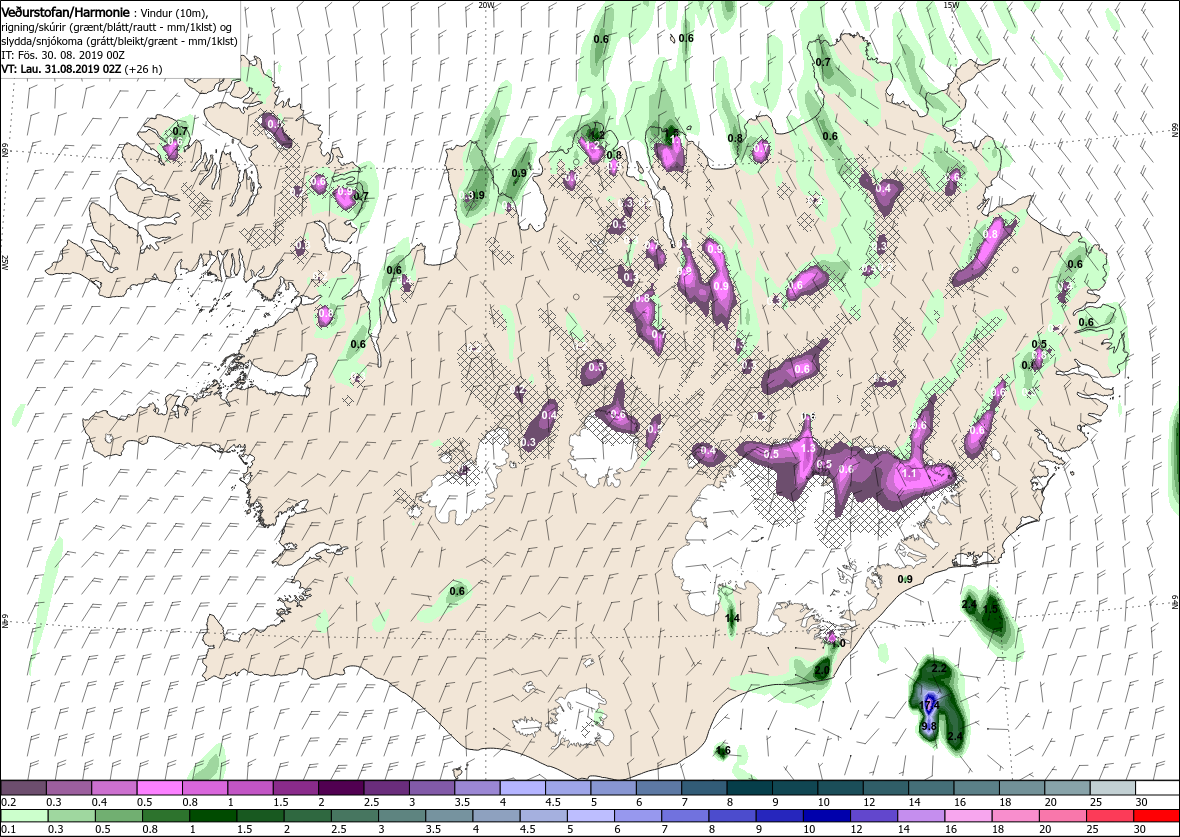Click the 15W longitude label
The height and width of the screenshot is (837, 1180).
point(950,5)
